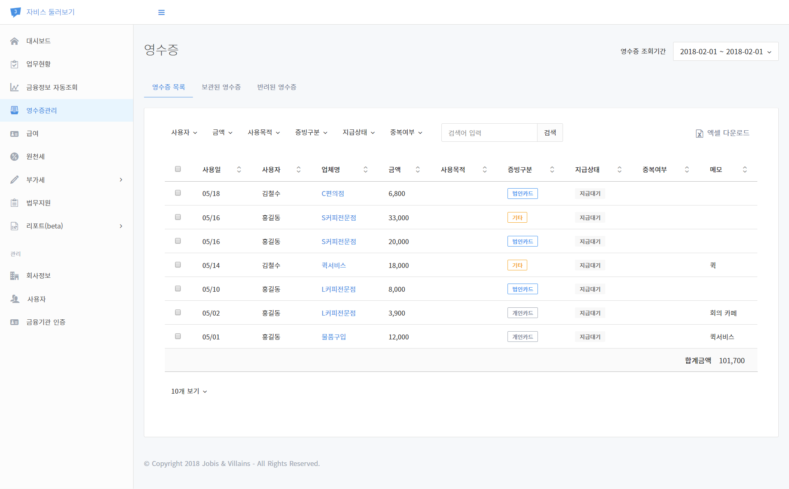789x489 pixels.
Task: Tick the checkbox for 05/01 물품구입 row
Action: pyautogui.click(x=178, y=336)
